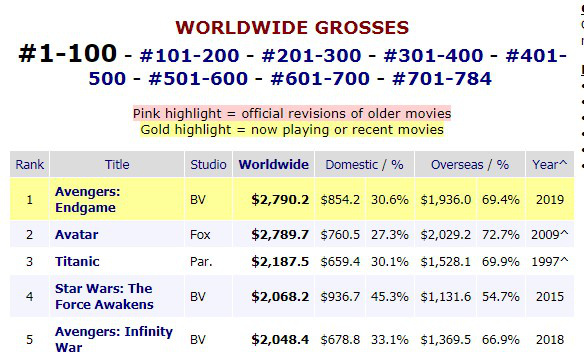Sort by Overseas / % column

pyautogui.click(x=470, y=165)
